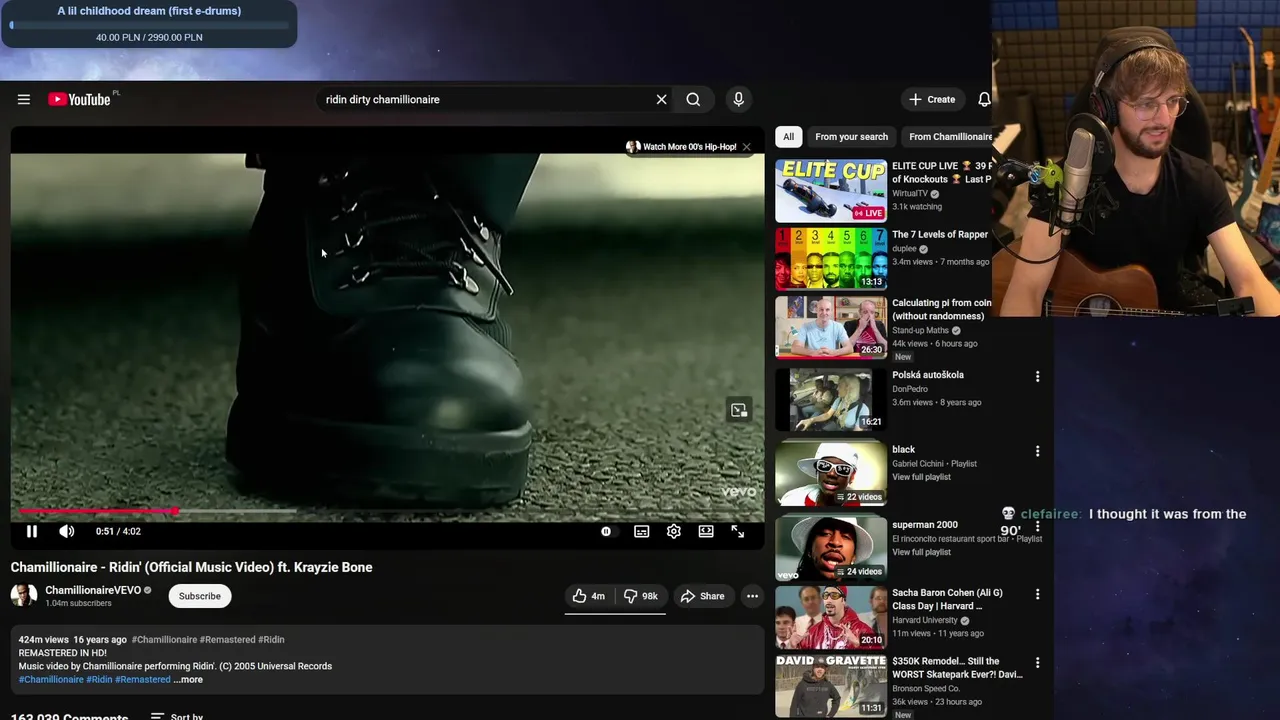The width and height of the screenshot is (1280, 720).
Task: Click the video title Chamillionaire - Ridin'
Action: tap(192, 567)
